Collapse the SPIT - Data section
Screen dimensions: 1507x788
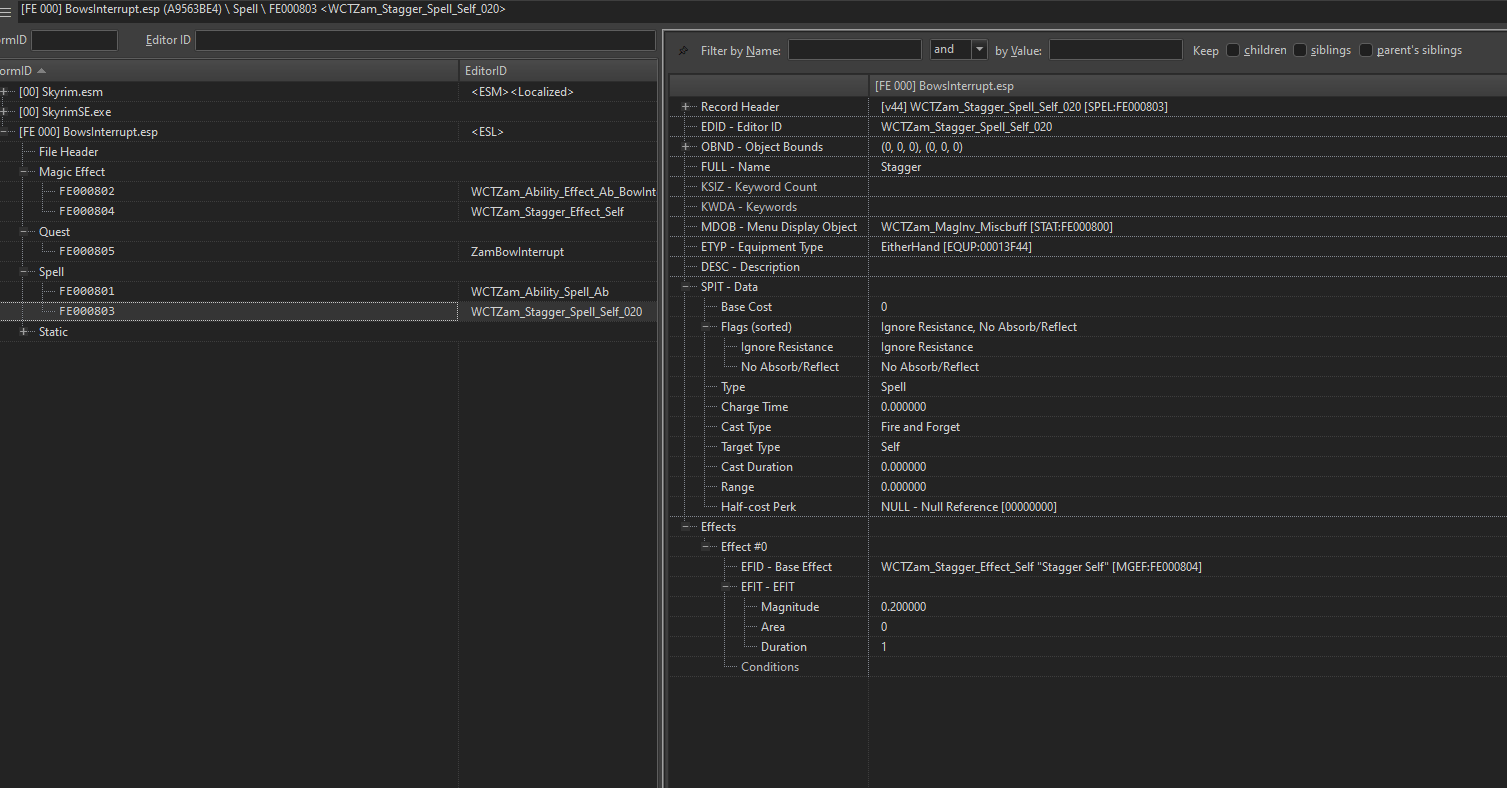click(686, 287)
